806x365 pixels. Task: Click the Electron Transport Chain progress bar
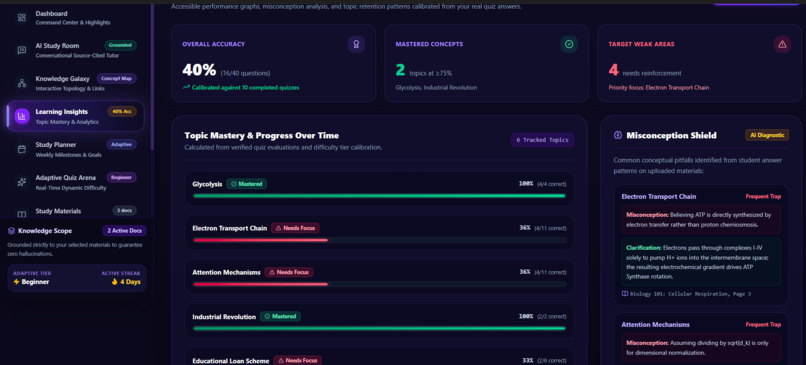(x=379, y=240)
